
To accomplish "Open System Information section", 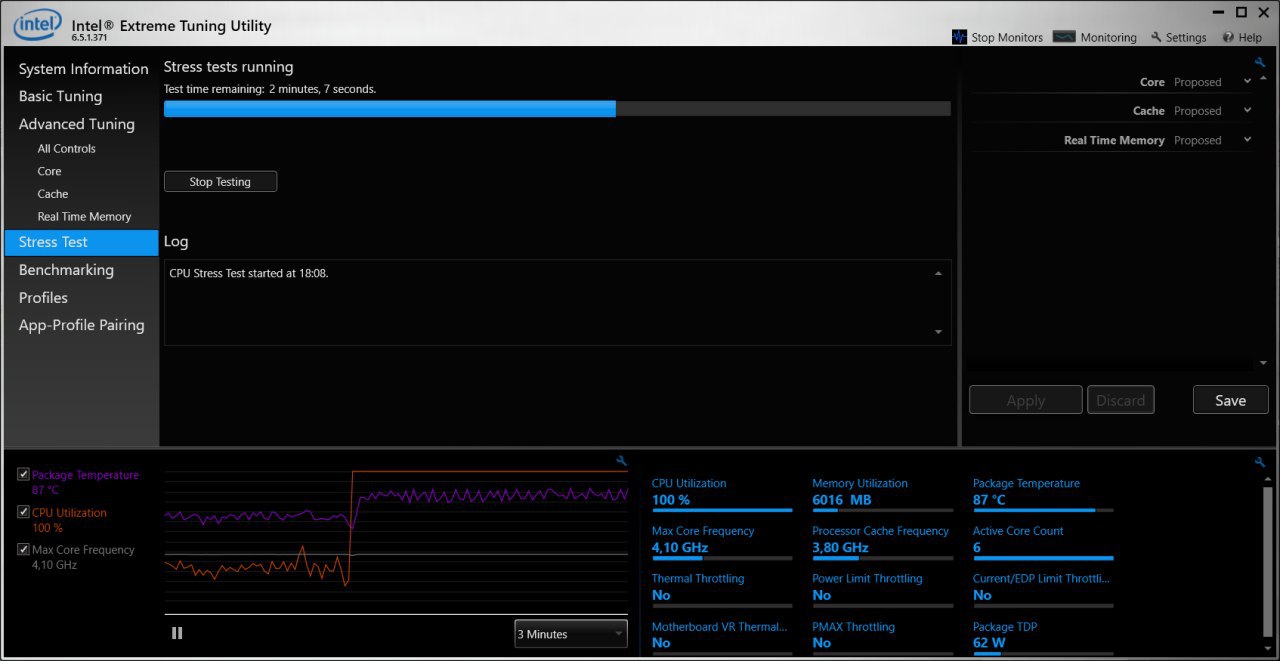I will point(84,69).
